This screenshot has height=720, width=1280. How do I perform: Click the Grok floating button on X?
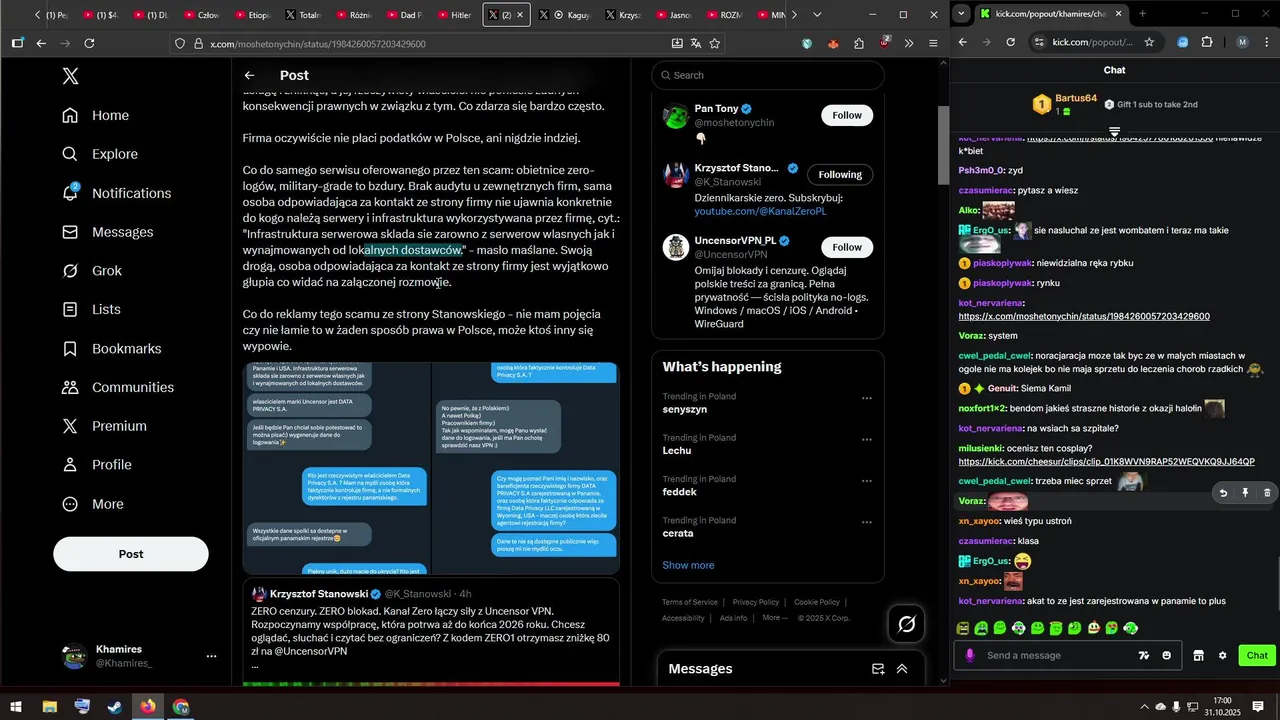pos(907,624)
